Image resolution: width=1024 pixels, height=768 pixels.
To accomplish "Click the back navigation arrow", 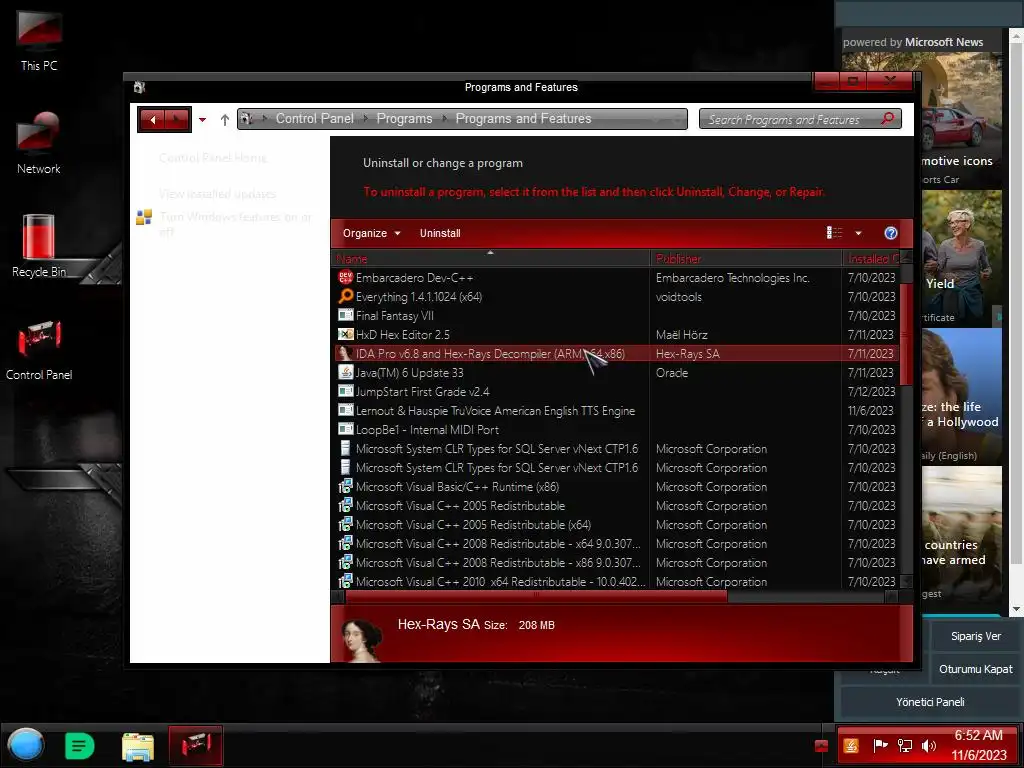I will (152, 120).
